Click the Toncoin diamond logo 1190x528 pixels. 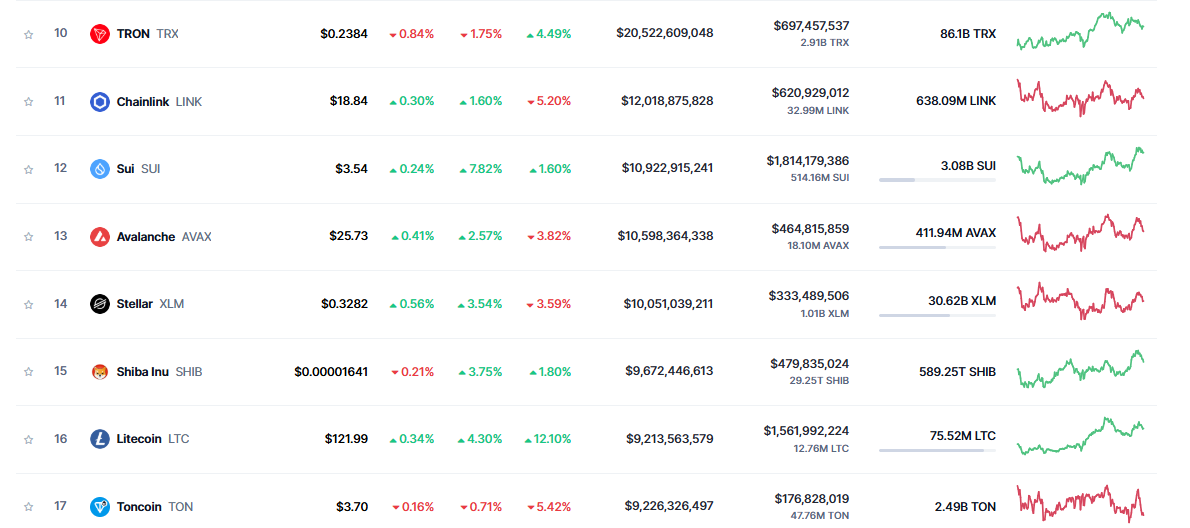(x=100, y=507)
